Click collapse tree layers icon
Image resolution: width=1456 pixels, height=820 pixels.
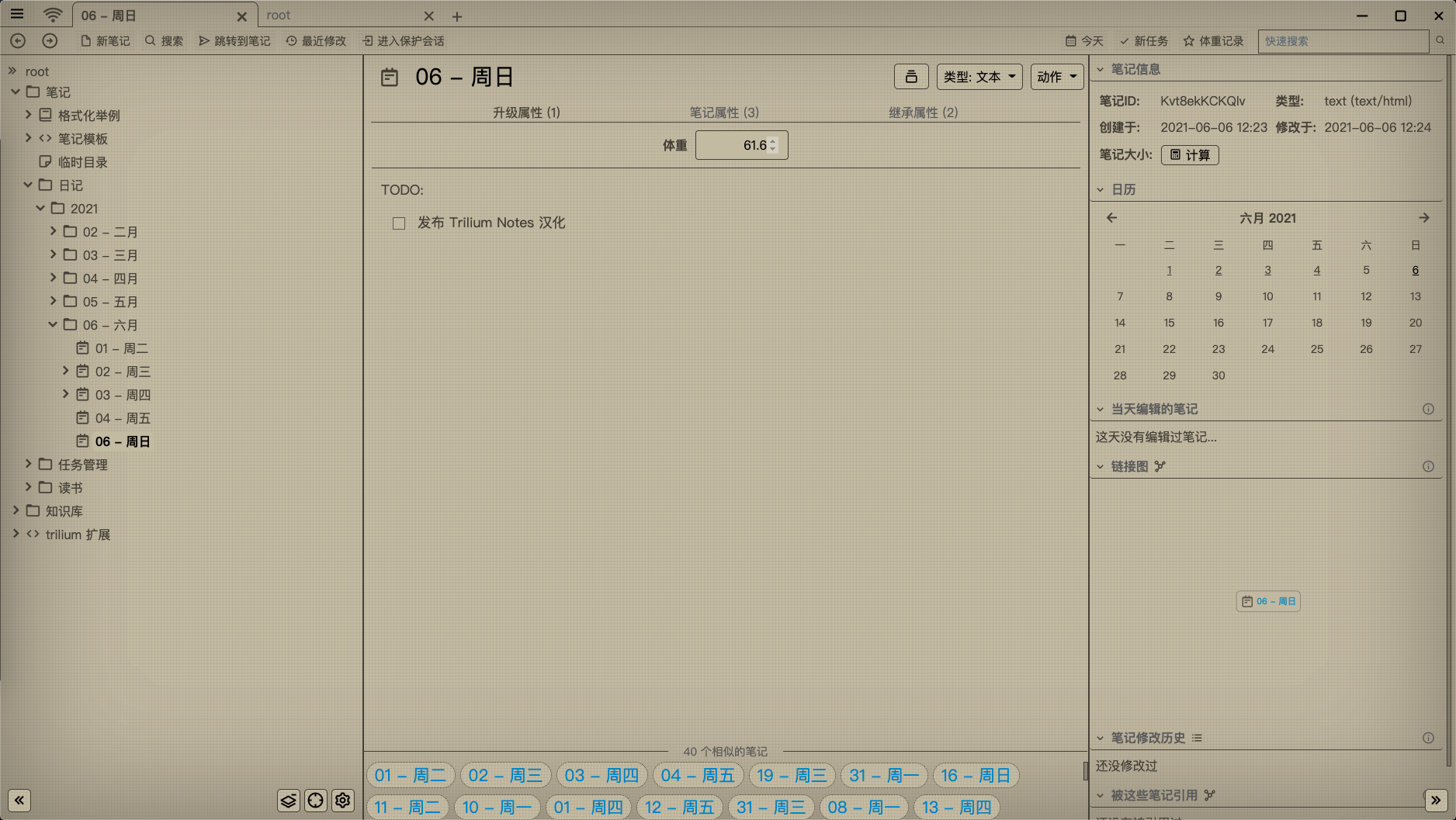pos(288,800)
